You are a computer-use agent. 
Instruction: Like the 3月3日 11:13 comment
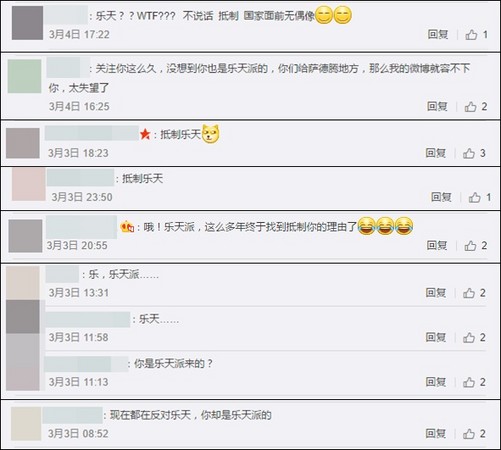(x=469, y=382)
